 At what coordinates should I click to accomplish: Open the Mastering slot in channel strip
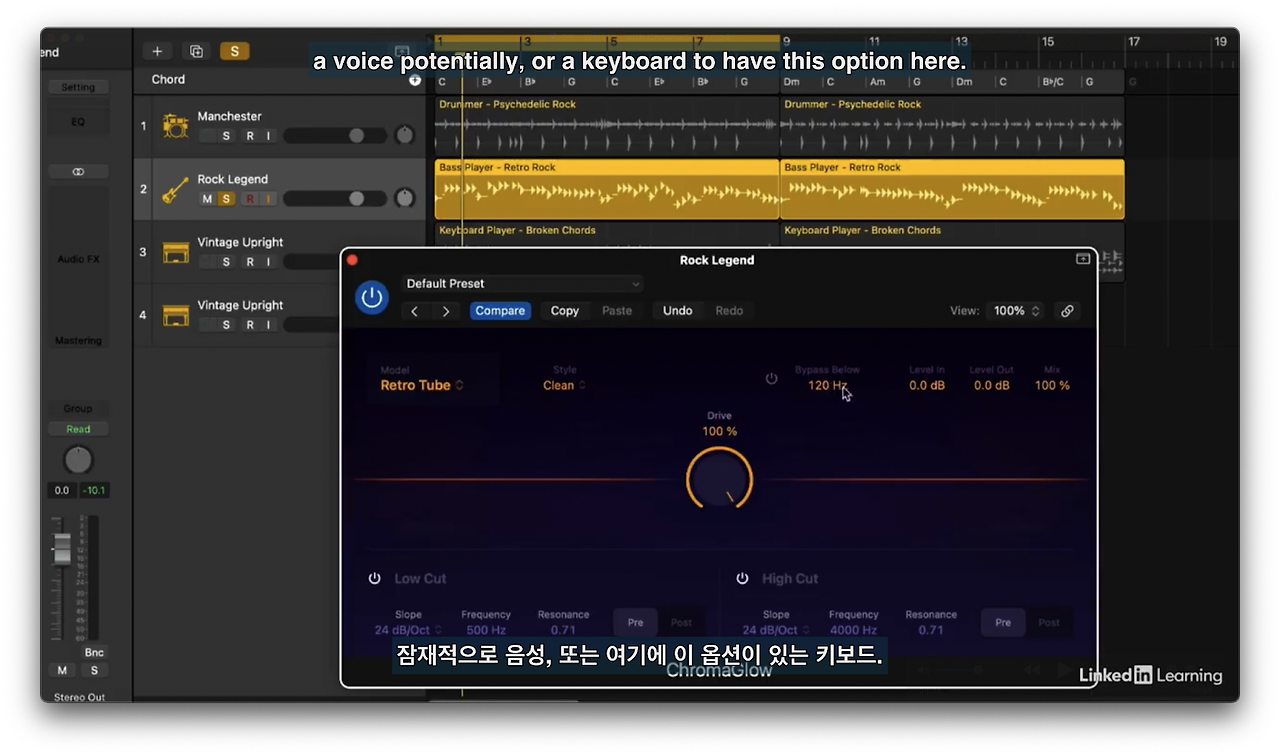pos(78,341)
